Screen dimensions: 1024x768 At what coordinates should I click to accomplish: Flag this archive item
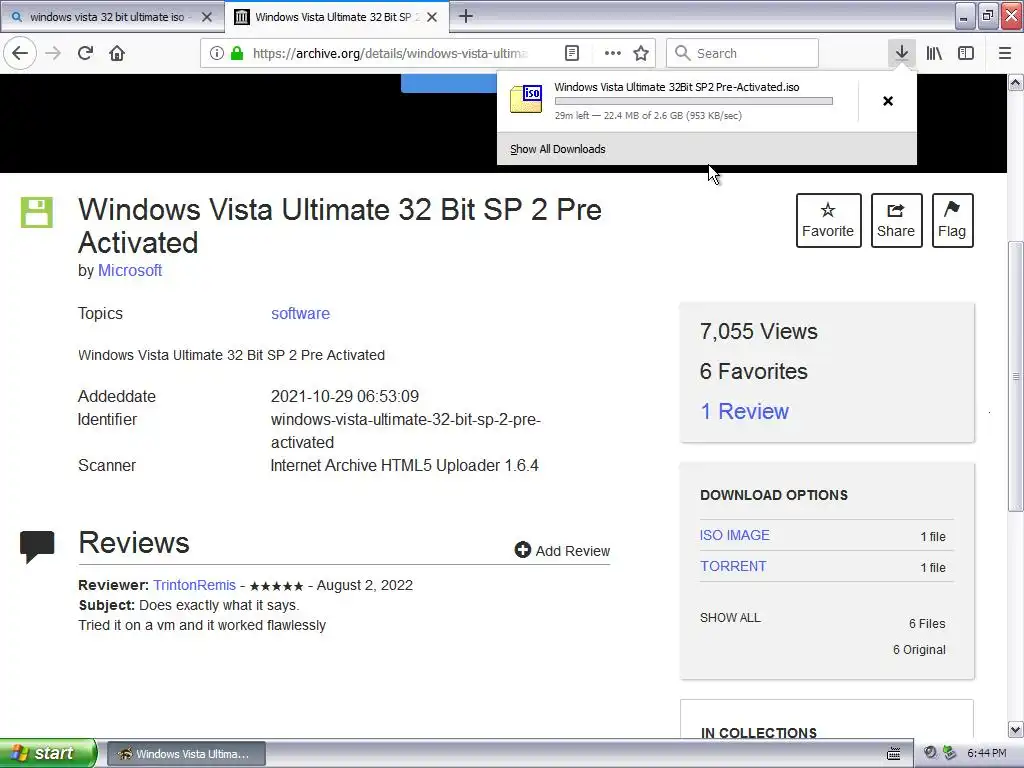point(952,220)
